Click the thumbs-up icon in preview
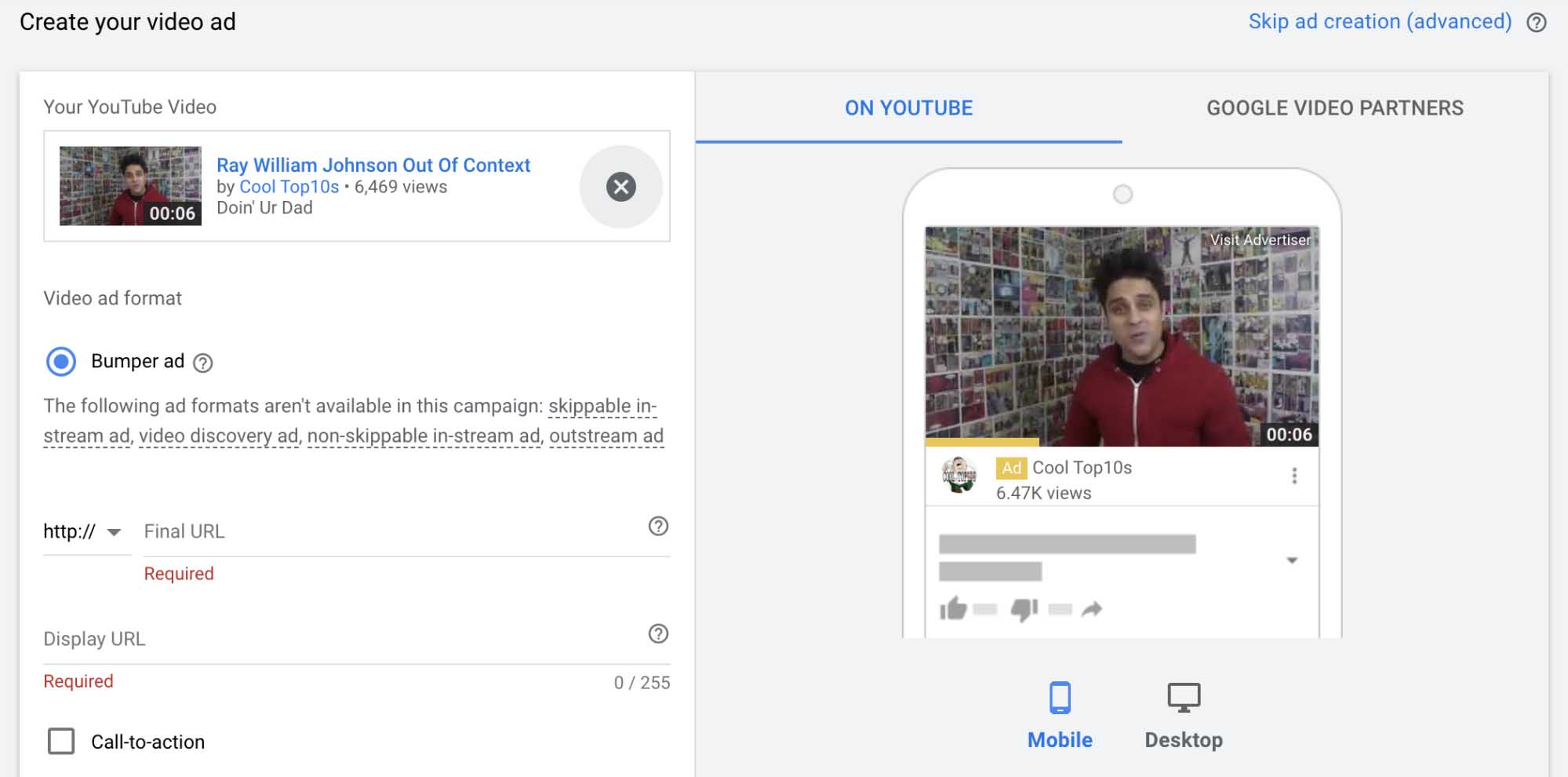This screenshot has height=777, width=1568. pos(953,608)
